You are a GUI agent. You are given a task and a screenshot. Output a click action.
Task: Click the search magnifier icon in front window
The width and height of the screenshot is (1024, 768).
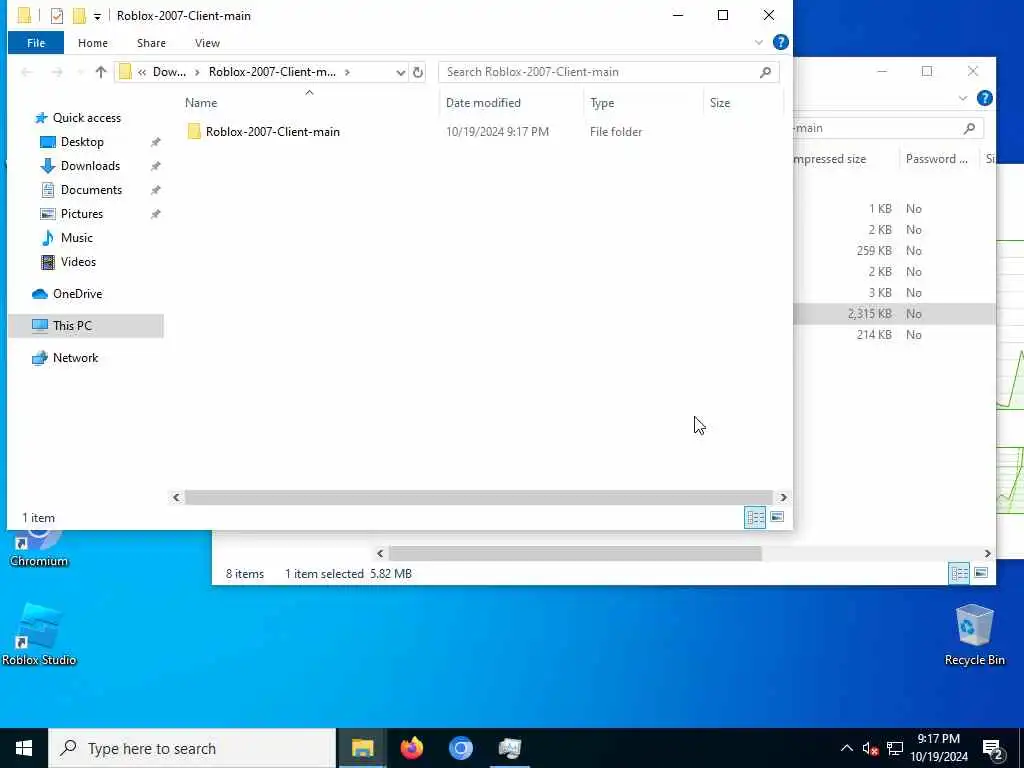pyautogui.click(x=765, y=72)
